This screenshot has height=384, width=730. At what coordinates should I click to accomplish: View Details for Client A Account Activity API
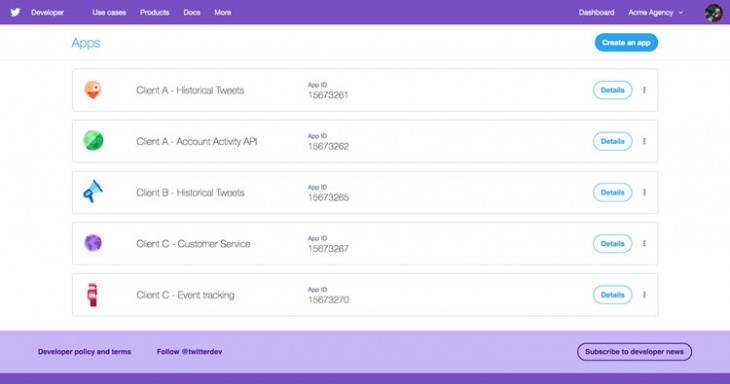pos(612,141)
